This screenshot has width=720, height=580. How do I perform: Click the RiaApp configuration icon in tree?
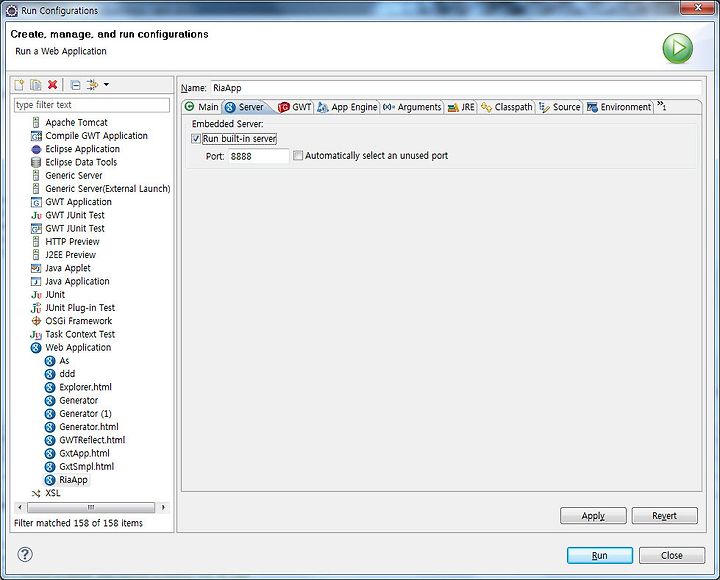[50, 480]
